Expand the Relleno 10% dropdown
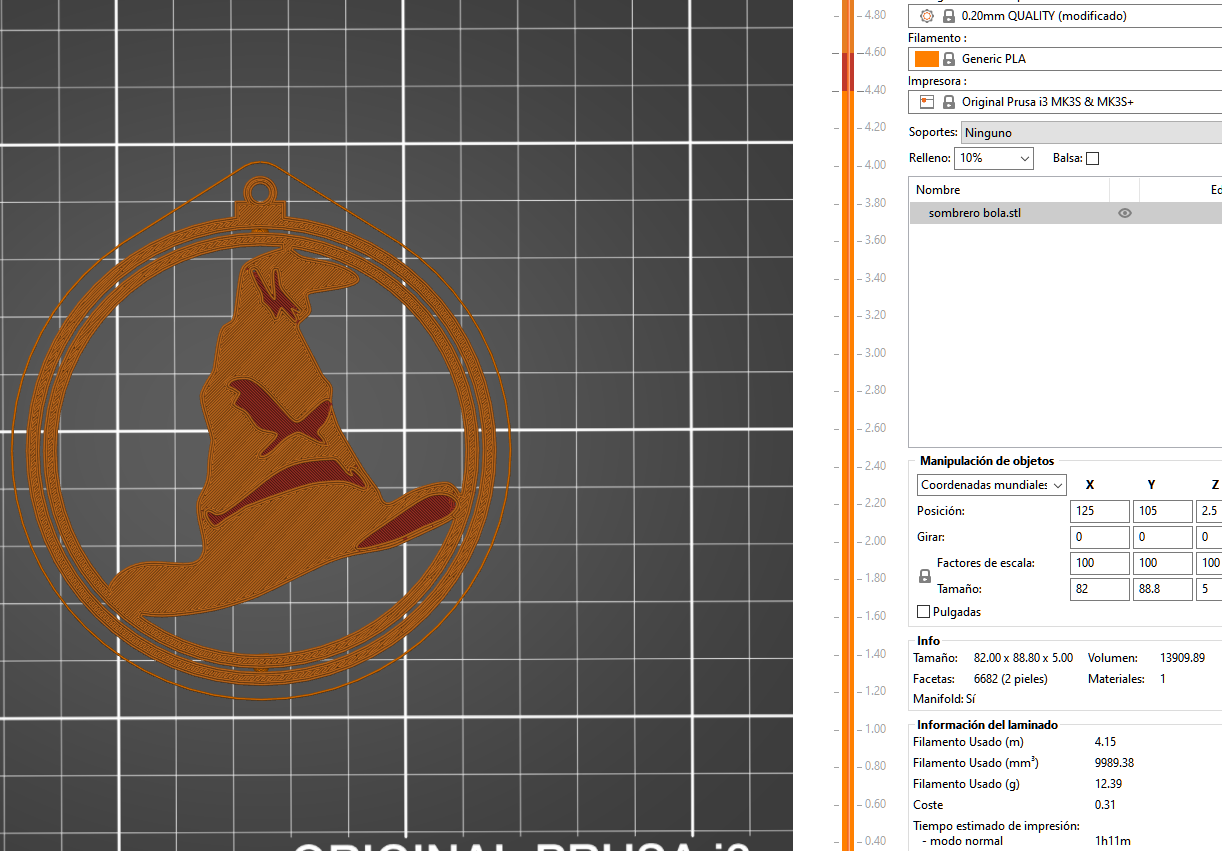 pyautogui.click(x=994, y=158)
